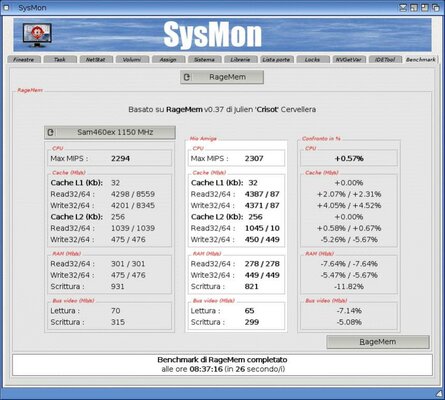The image size is (445, 400).
Task: Select the Mio Amiga RAM Scrittura value 821
Action: pyautogui.click(x=251, y=286)
